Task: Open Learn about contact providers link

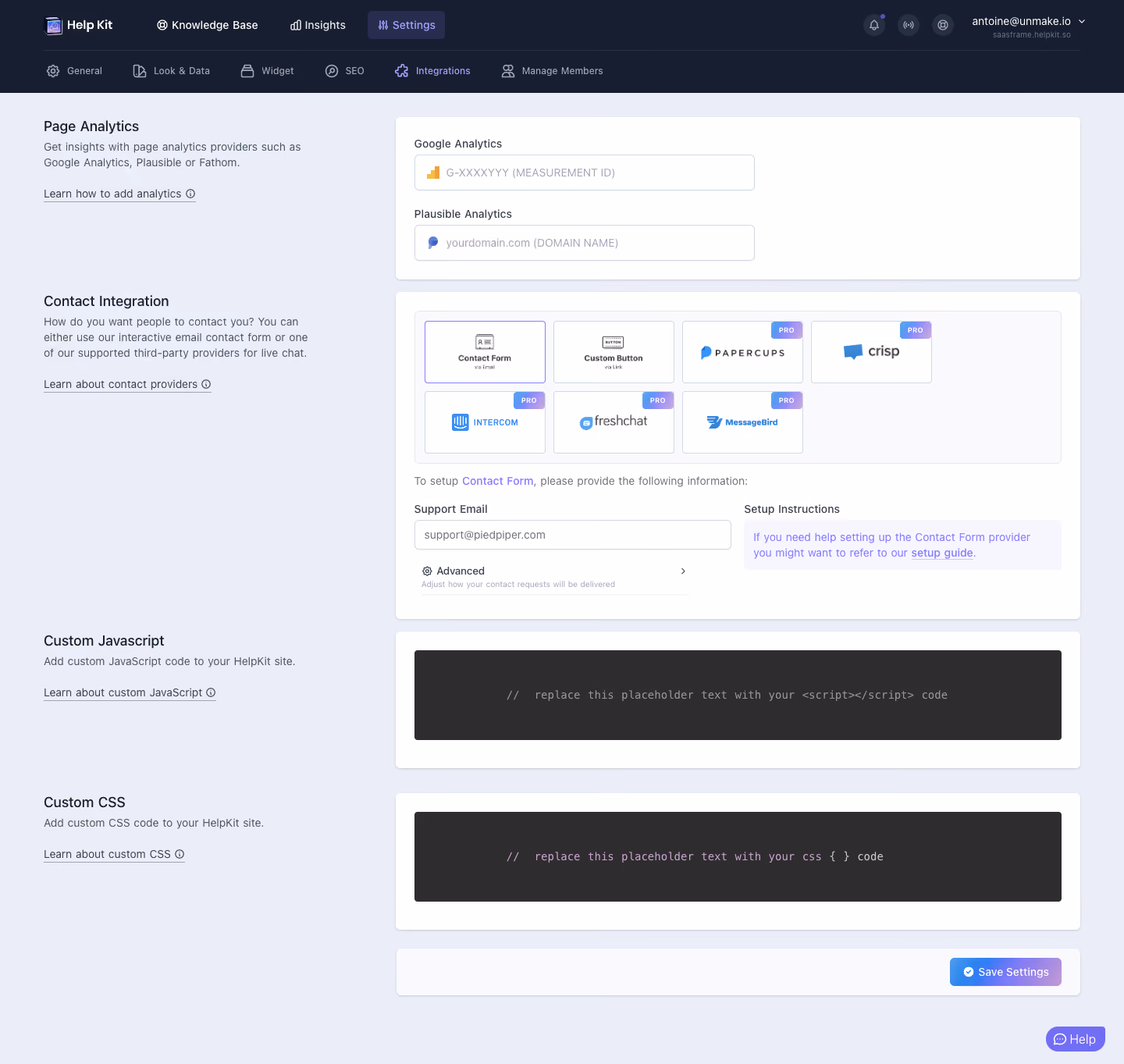Action: 127,384
